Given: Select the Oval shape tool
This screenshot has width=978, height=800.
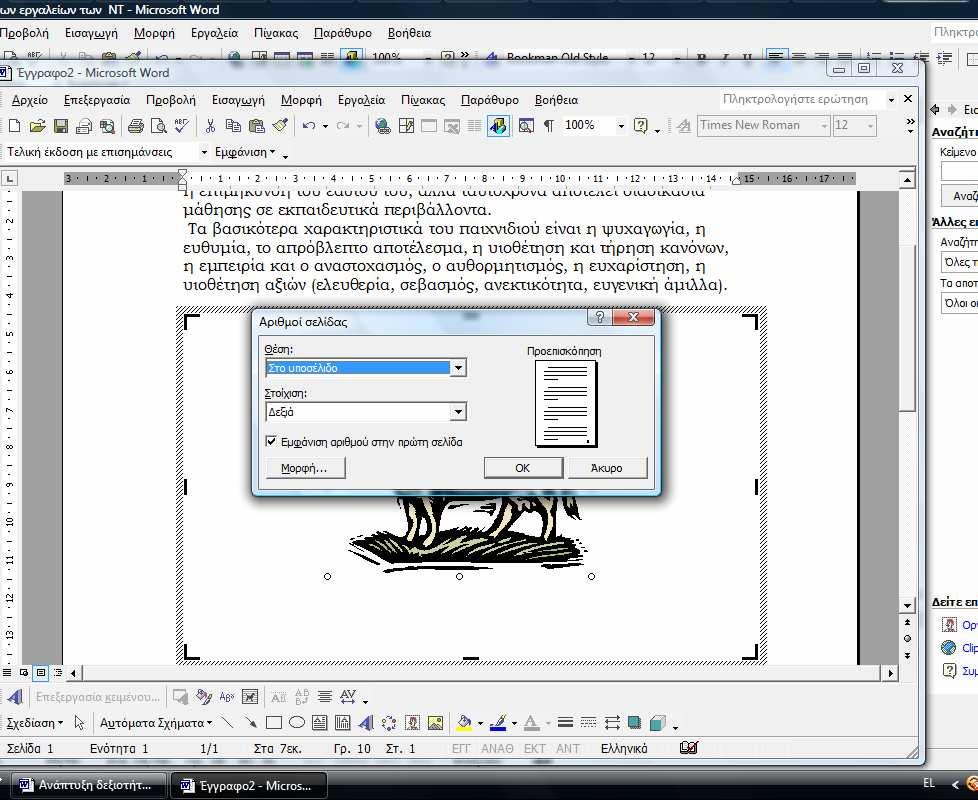Looking at the screenshot, I should coord(296,723).
